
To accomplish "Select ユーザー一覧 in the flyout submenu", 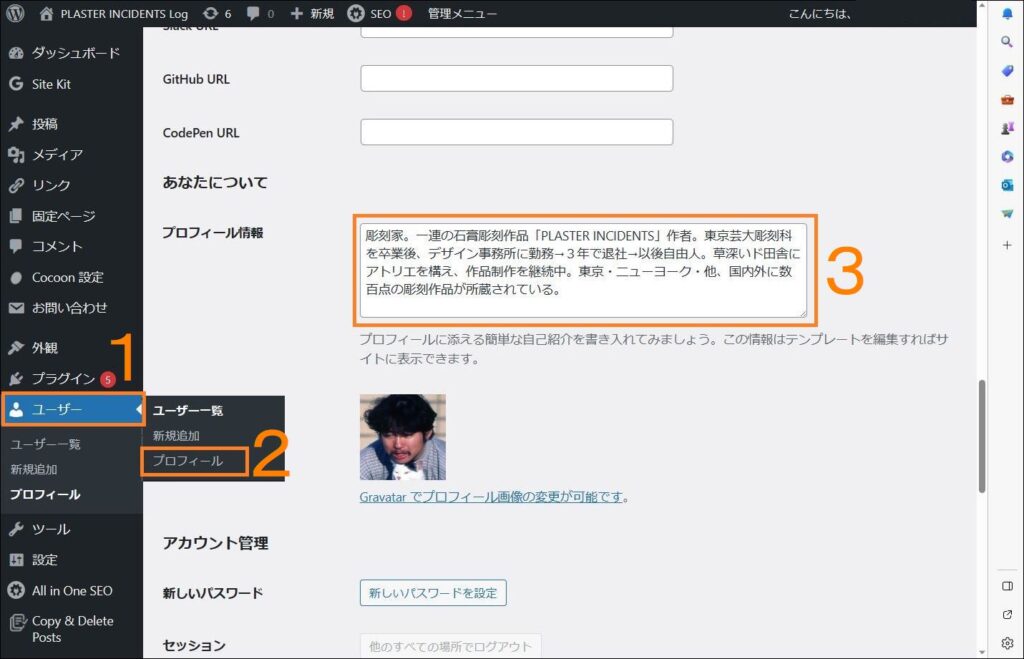I will coord(188,410).
